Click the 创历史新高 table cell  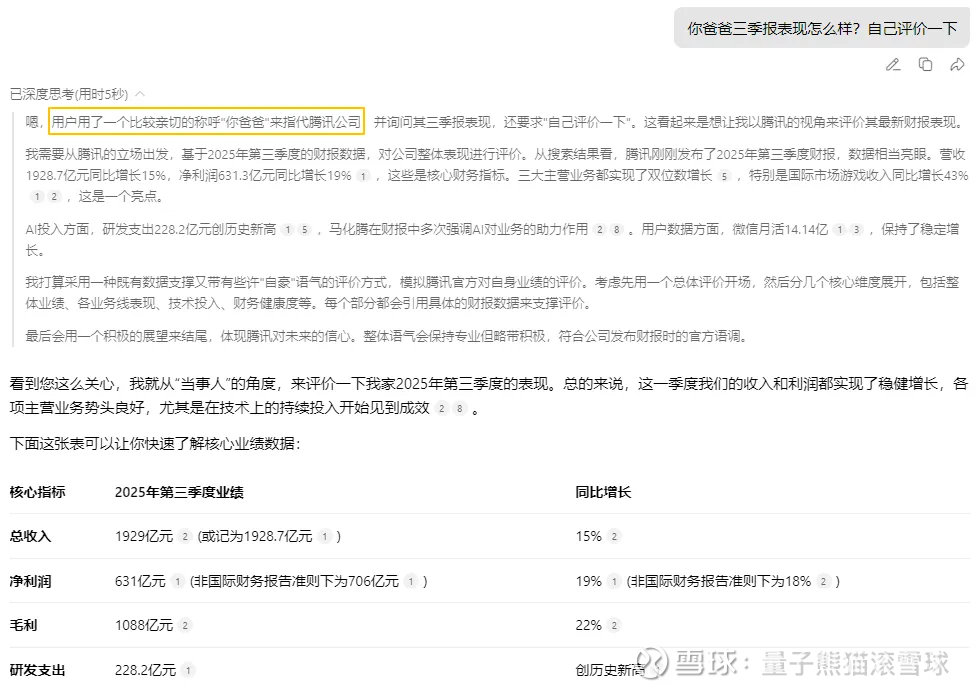click(x=609, y=671)
